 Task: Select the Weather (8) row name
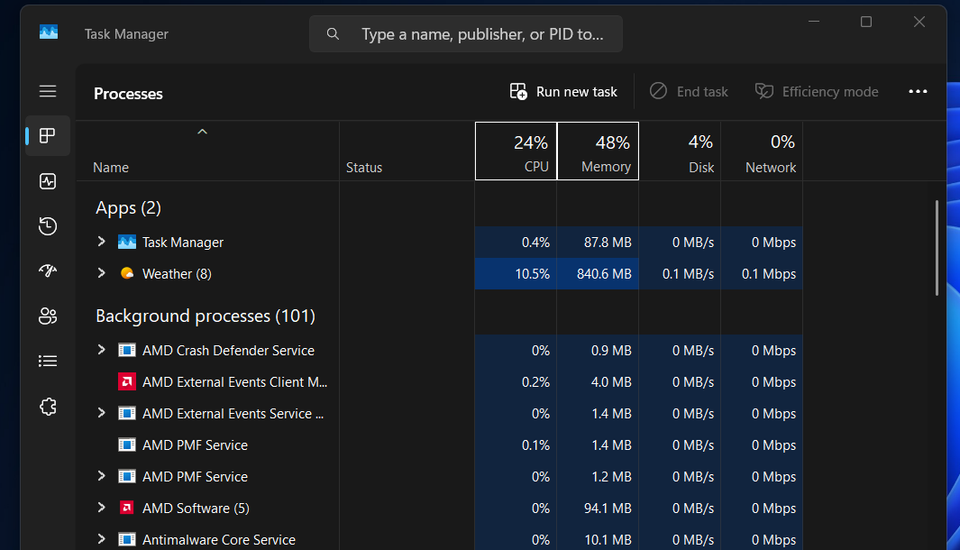tap(177, 274)
